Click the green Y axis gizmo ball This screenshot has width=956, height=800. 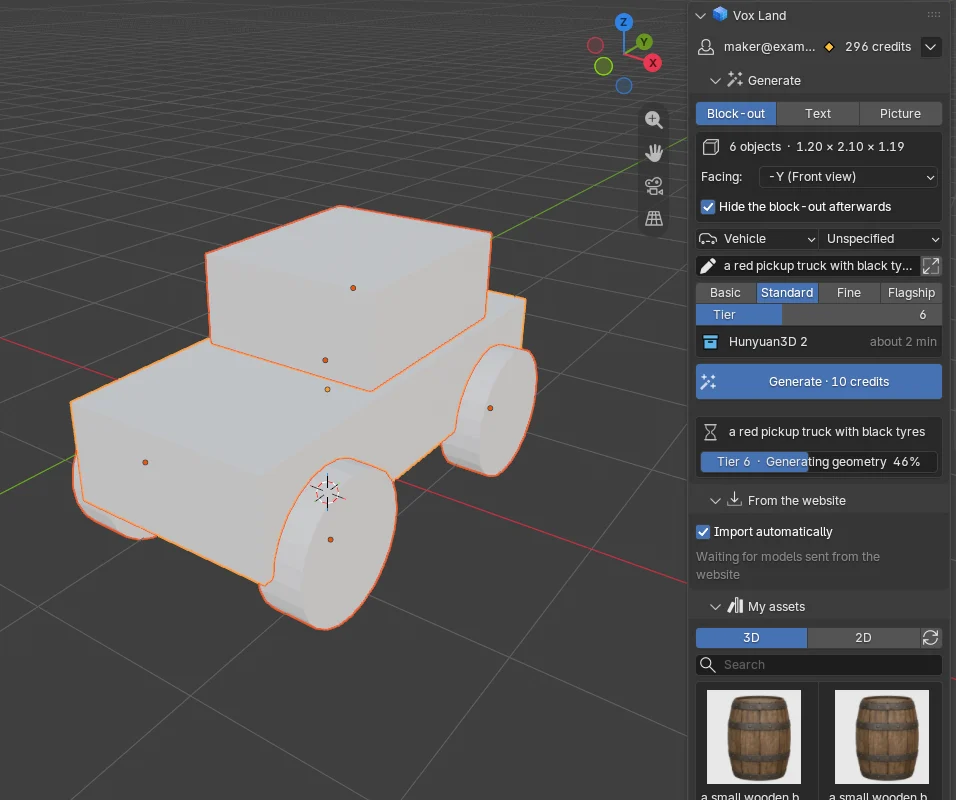[x=644, y=42]
